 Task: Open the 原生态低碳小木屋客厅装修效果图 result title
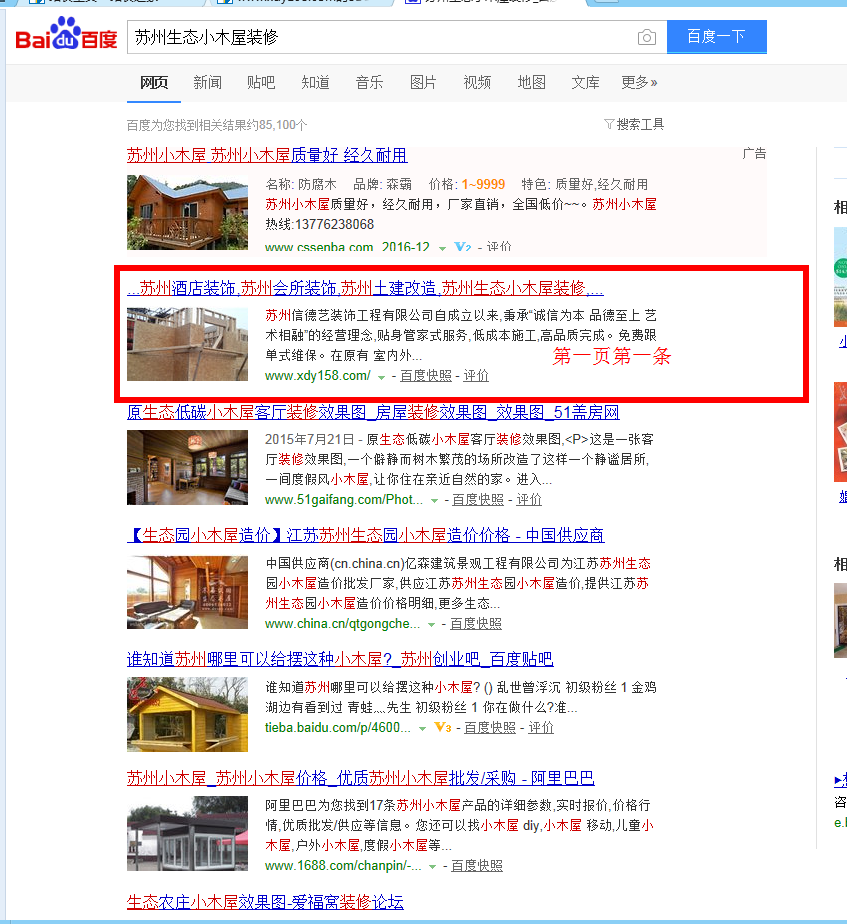(373, 412)
